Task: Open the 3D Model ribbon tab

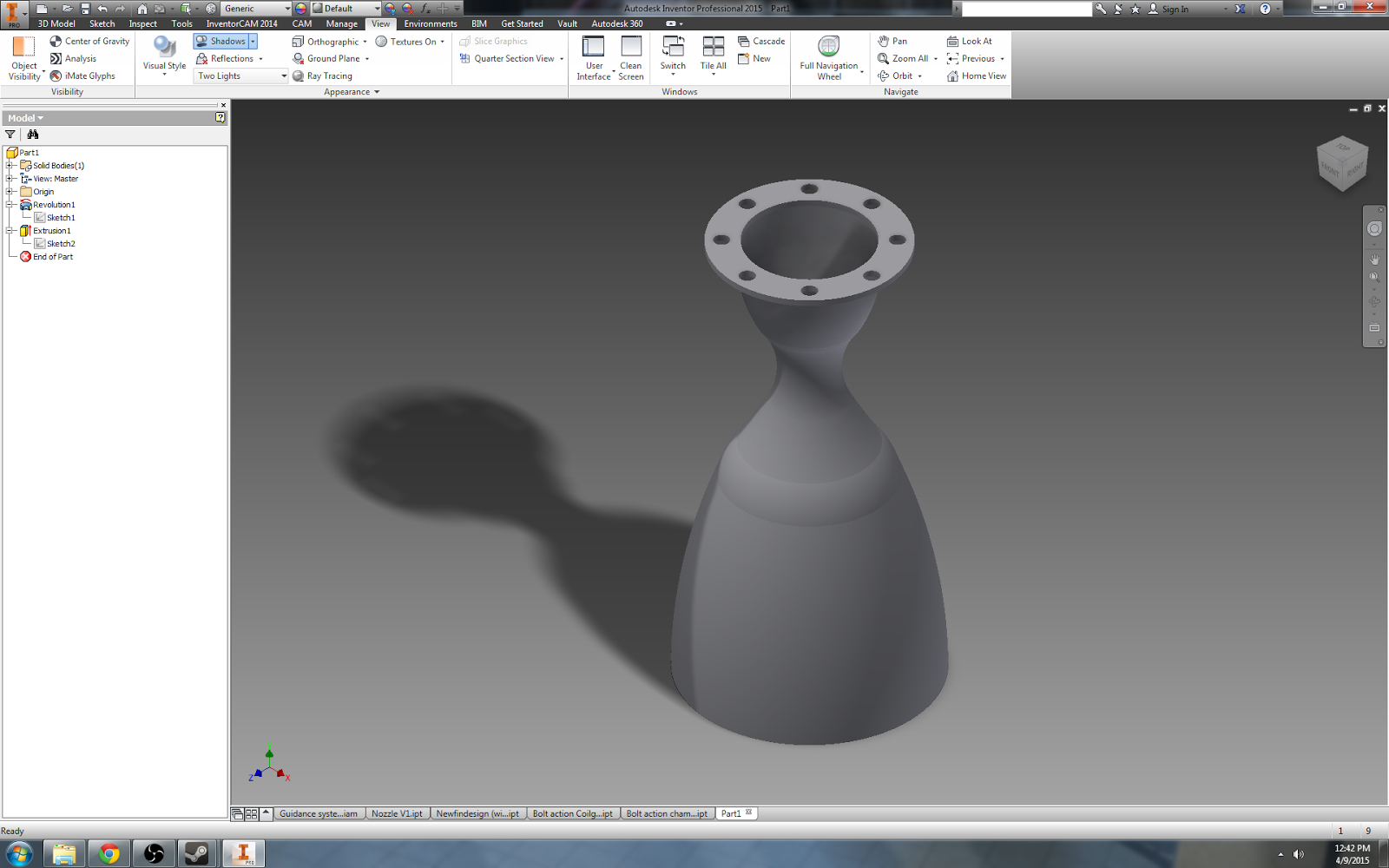Action: click(x=56, y=23)
